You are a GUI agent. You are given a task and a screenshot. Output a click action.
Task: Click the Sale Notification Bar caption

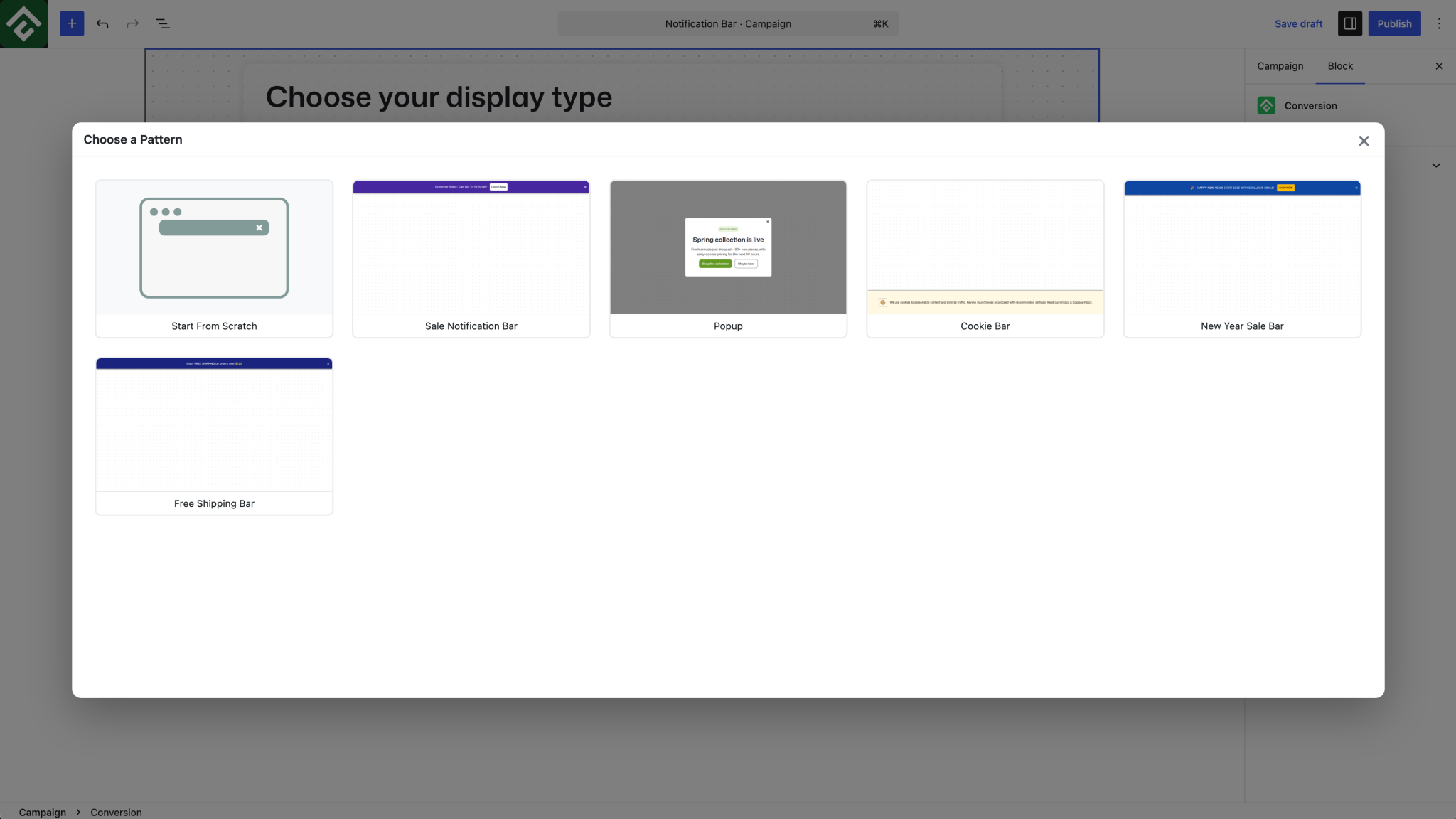(x=471, y=326)
